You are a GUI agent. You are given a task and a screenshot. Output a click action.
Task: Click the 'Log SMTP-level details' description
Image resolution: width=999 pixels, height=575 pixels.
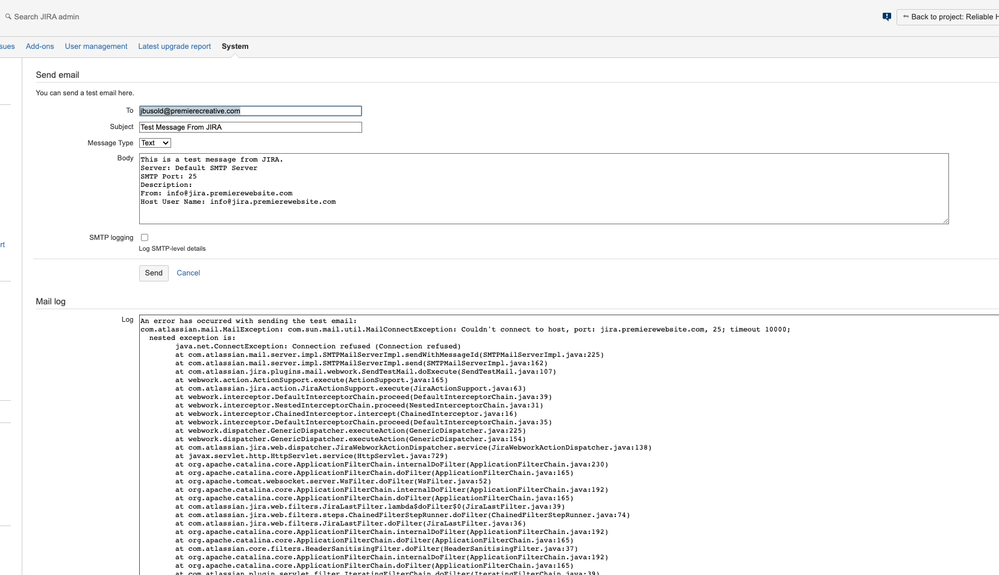(172, 249)
